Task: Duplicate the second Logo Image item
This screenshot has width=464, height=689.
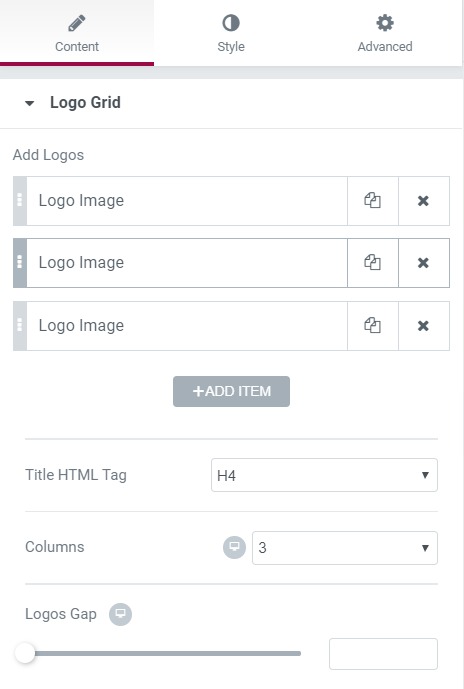Action: tap(373, 263)
